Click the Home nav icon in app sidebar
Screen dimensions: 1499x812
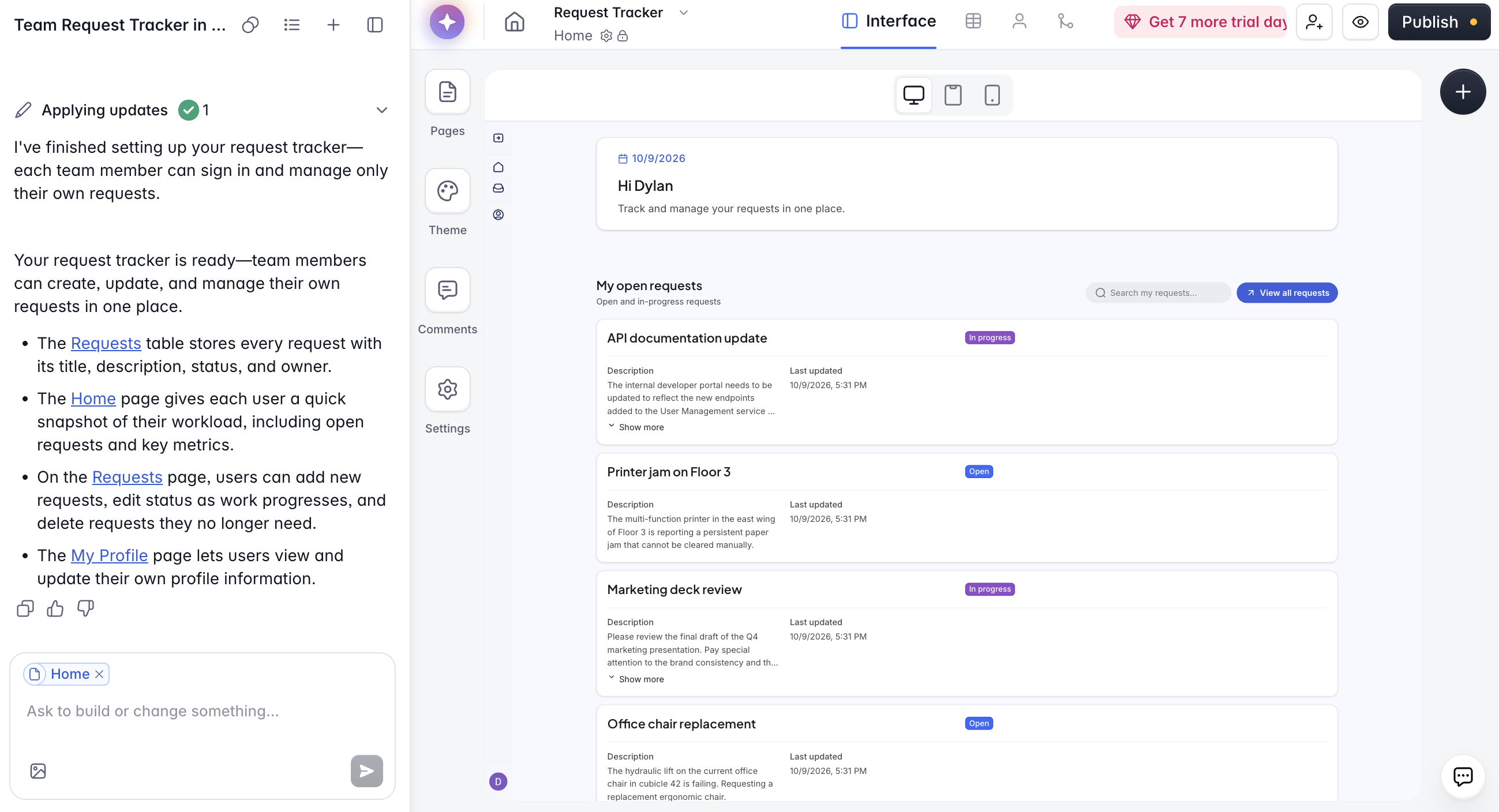(x=498, y=167)
